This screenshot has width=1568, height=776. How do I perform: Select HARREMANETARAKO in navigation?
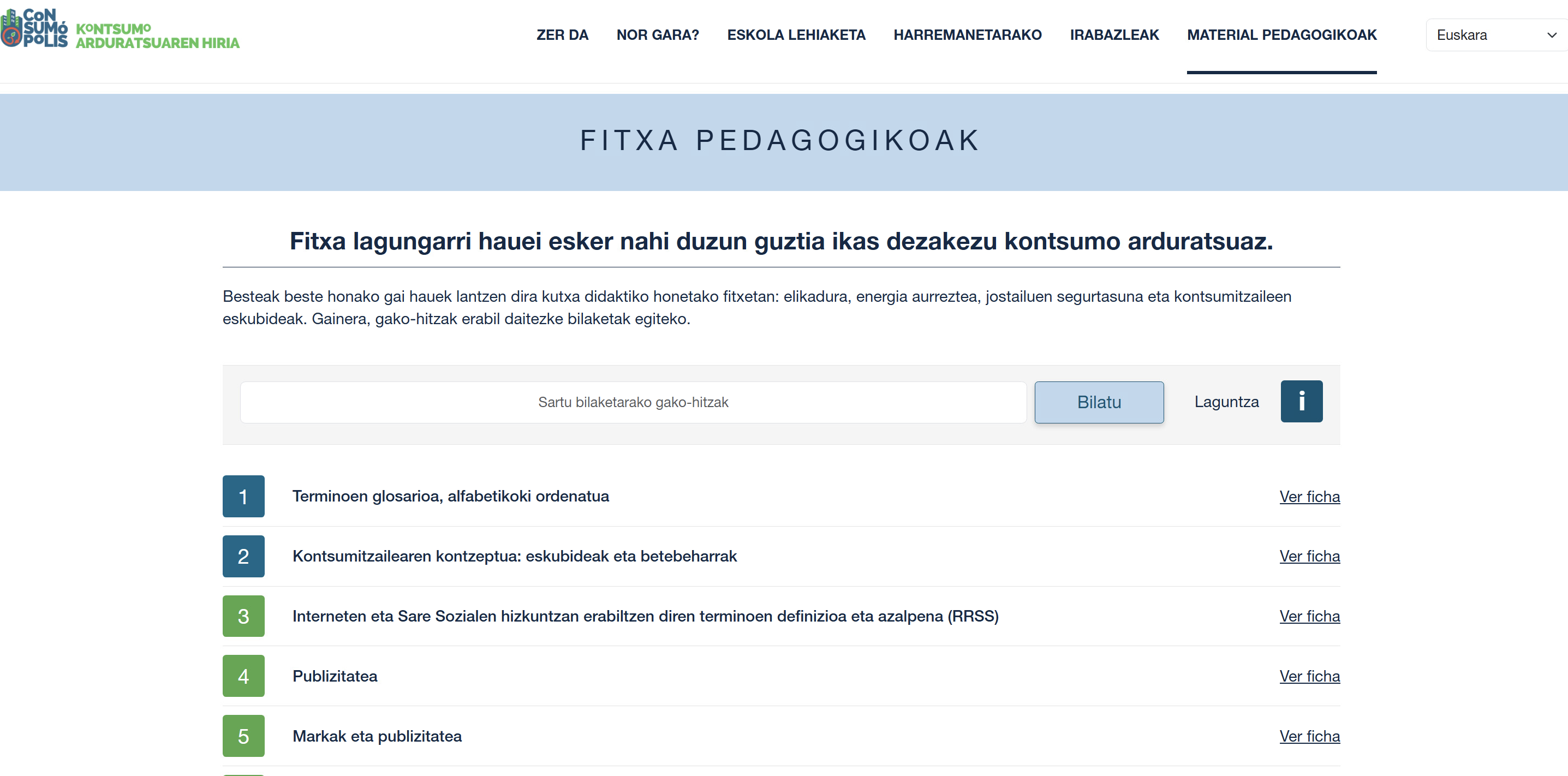[967, 35]
